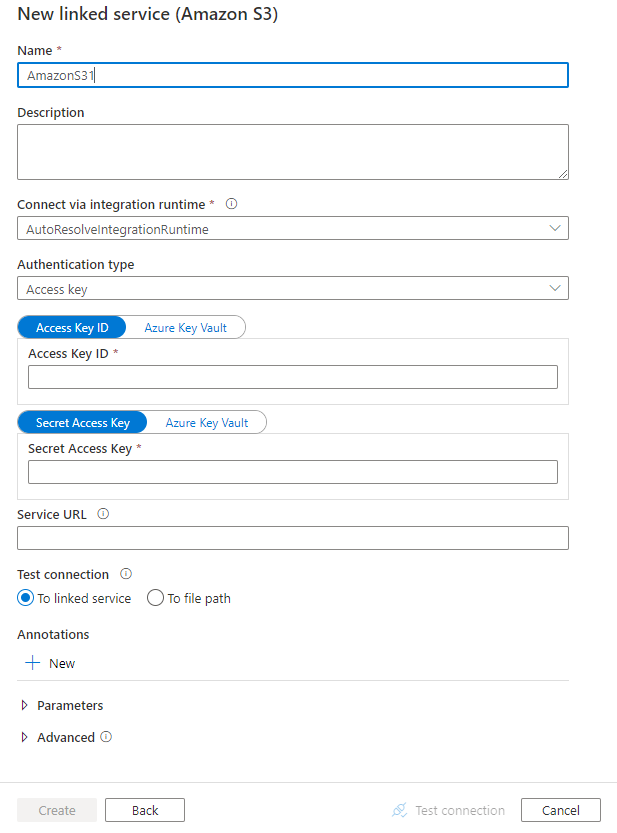Click the Name input field

click(x=292, y=74)
